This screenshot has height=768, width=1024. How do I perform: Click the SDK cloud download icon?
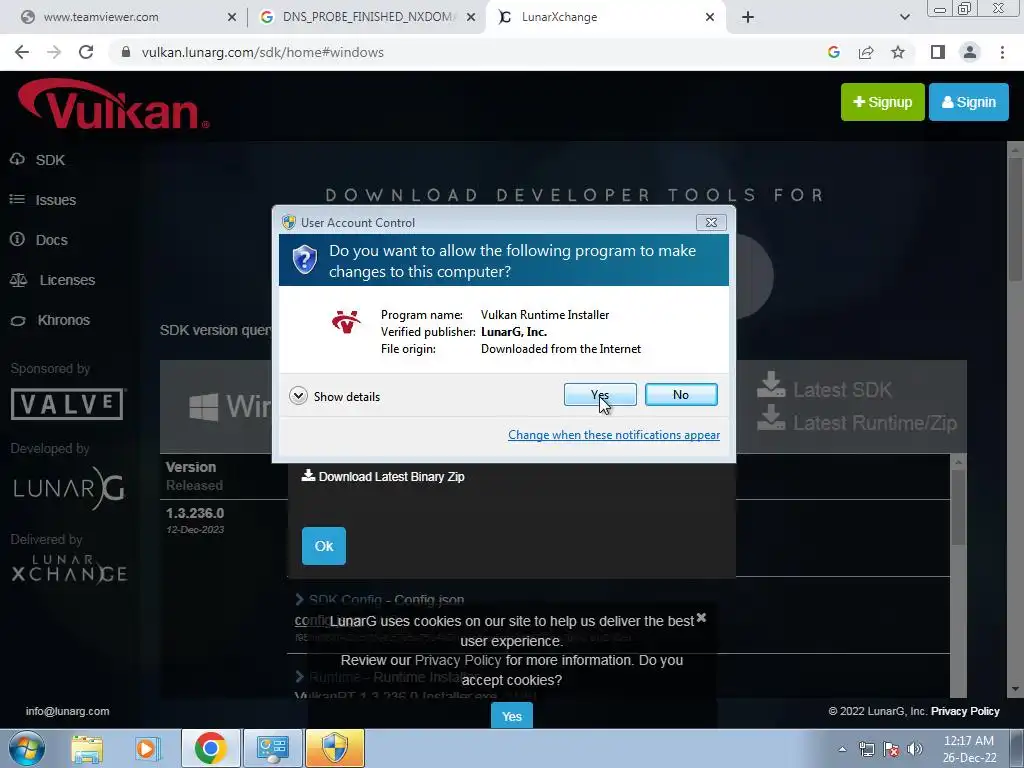pyautogui.click(x=18, y=159)
